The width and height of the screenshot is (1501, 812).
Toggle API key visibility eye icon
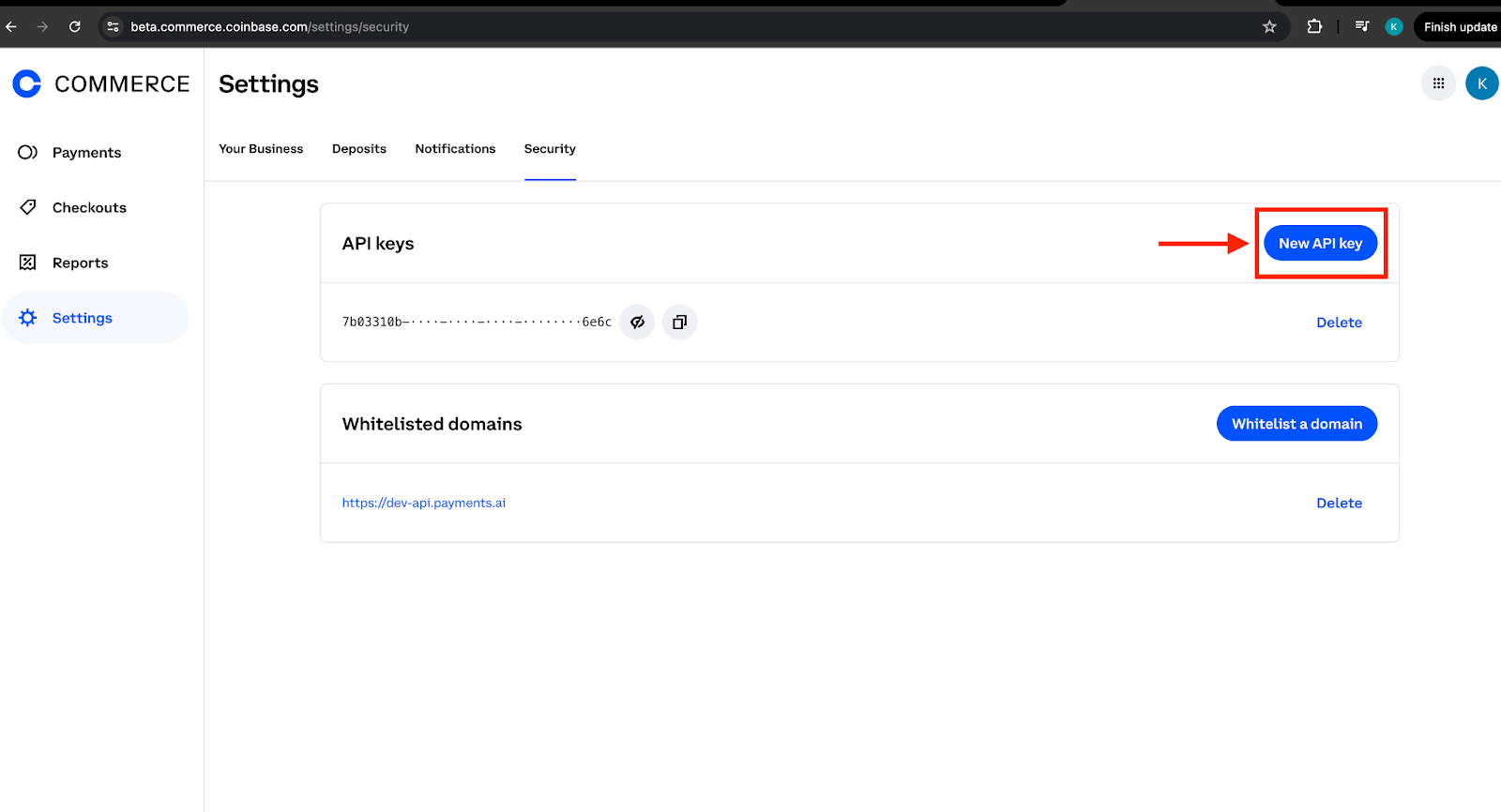point(637,322)
